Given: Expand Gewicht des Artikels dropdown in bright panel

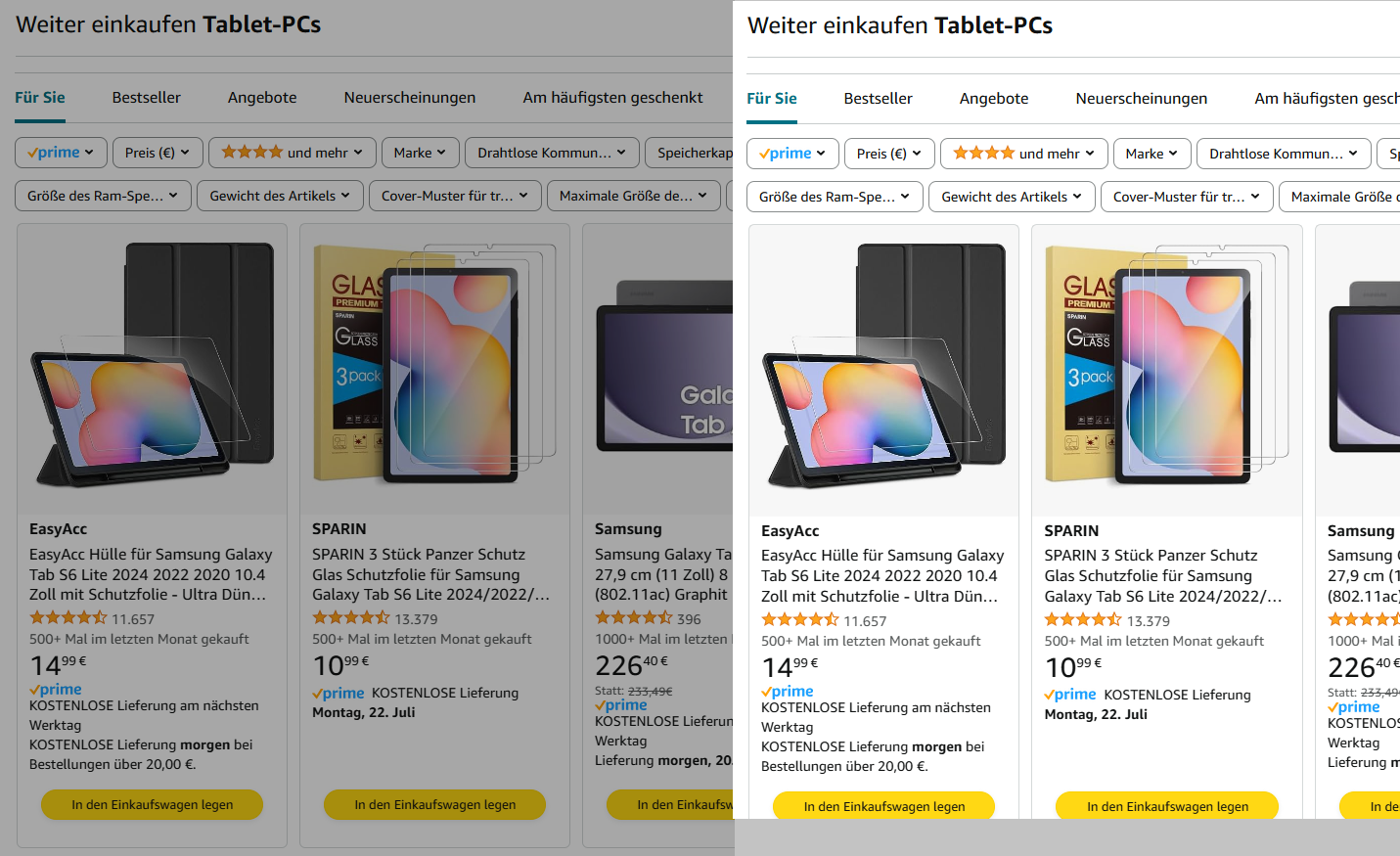Looking at the screenshot, I should 1012,197.
